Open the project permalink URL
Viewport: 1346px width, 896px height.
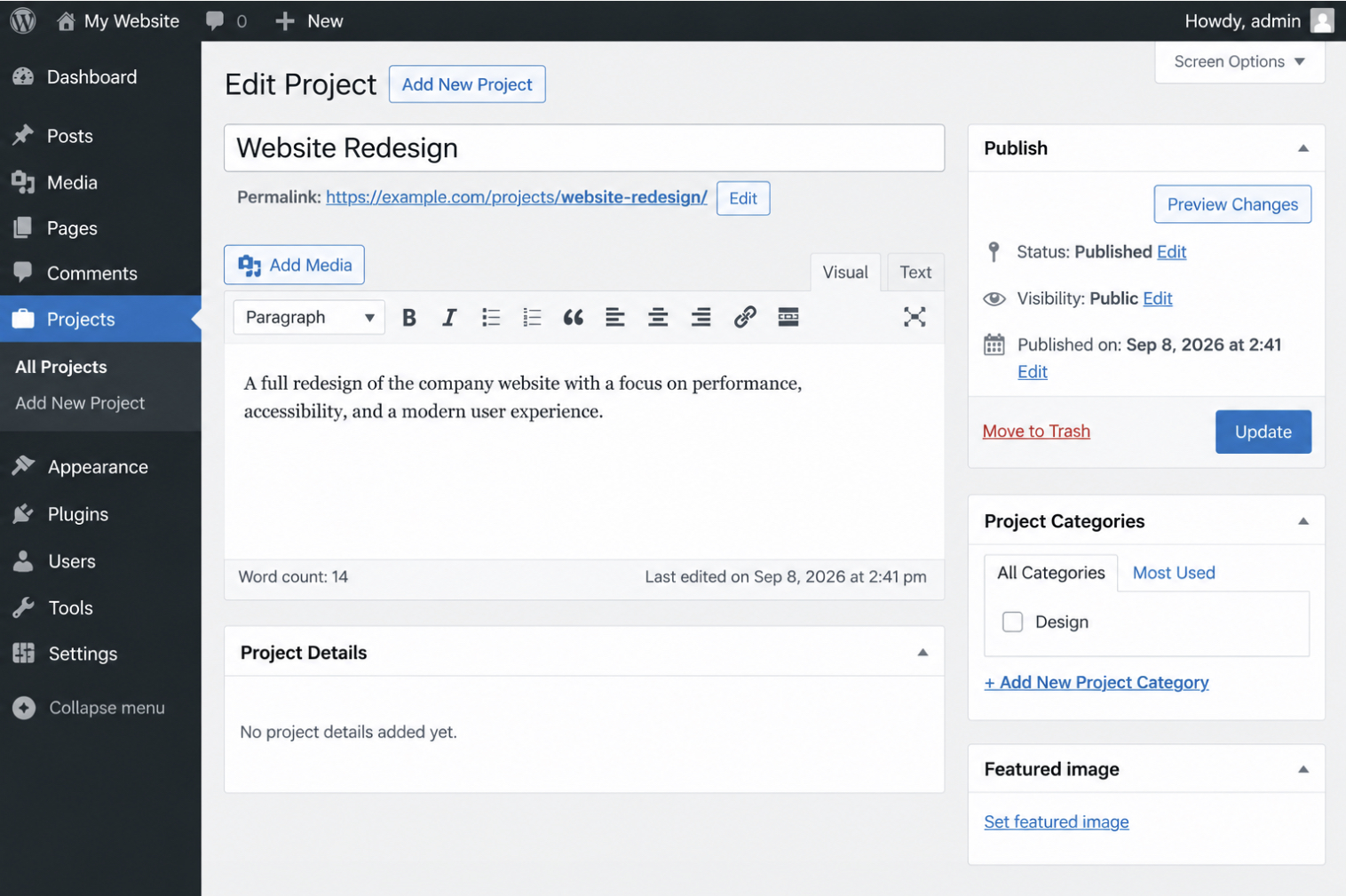pyautogui.click(x=517, y=197)
